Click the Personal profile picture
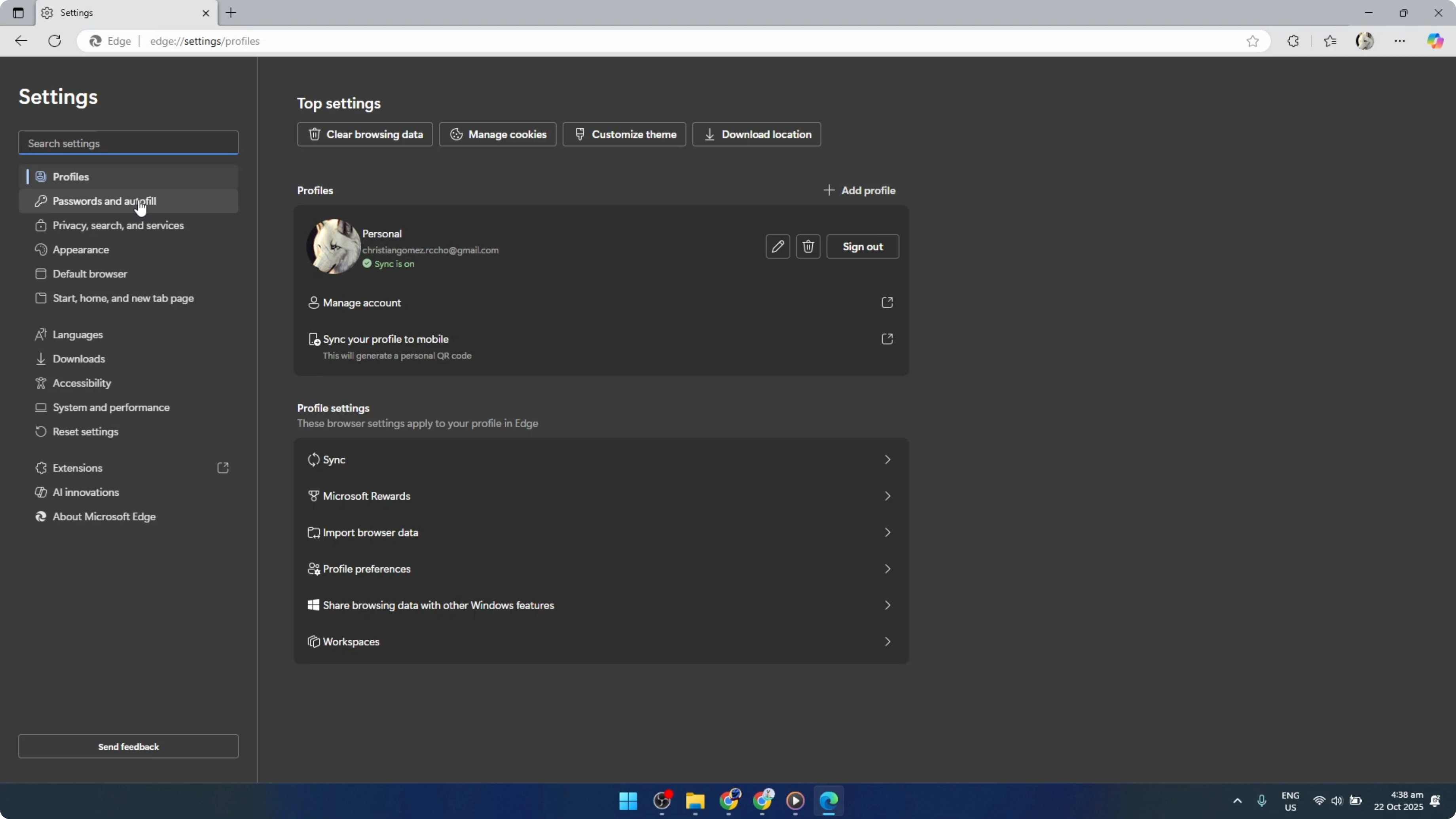The image size is (1456, 819). 334,246
